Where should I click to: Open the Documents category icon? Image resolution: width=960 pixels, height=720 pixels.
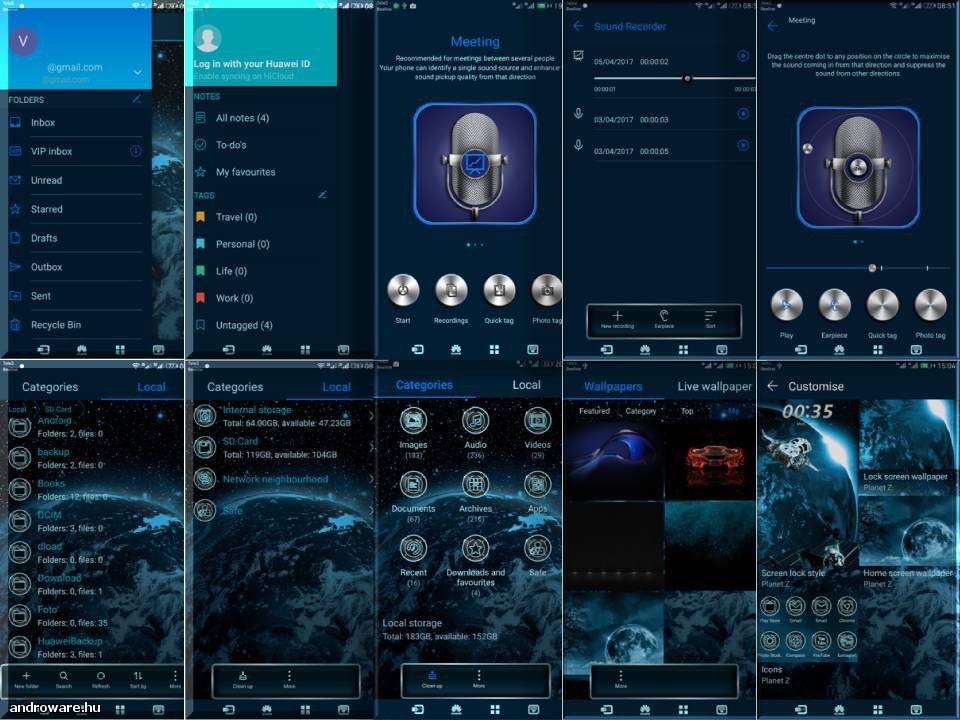click(x=413, y=484)
